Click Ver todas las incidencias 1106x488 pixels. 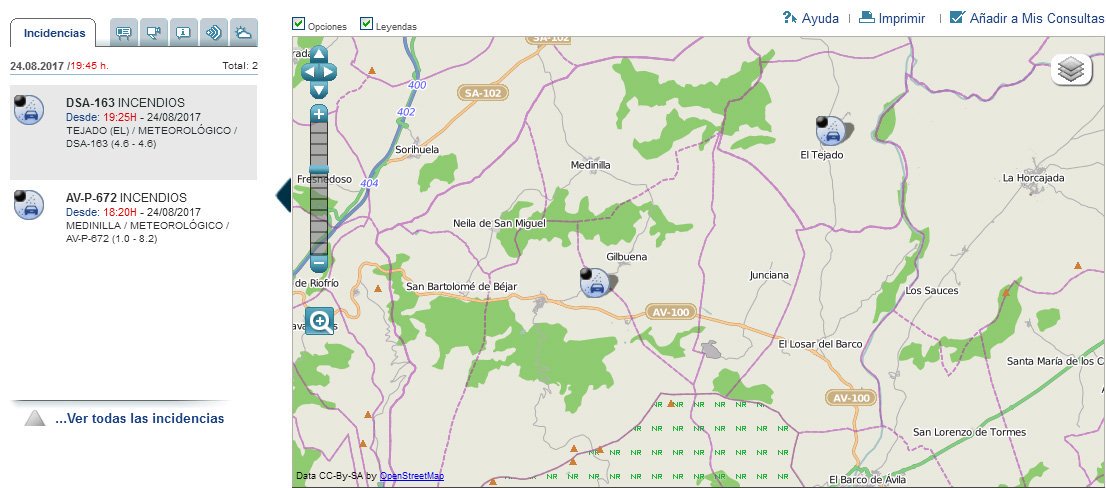point(140,418)
